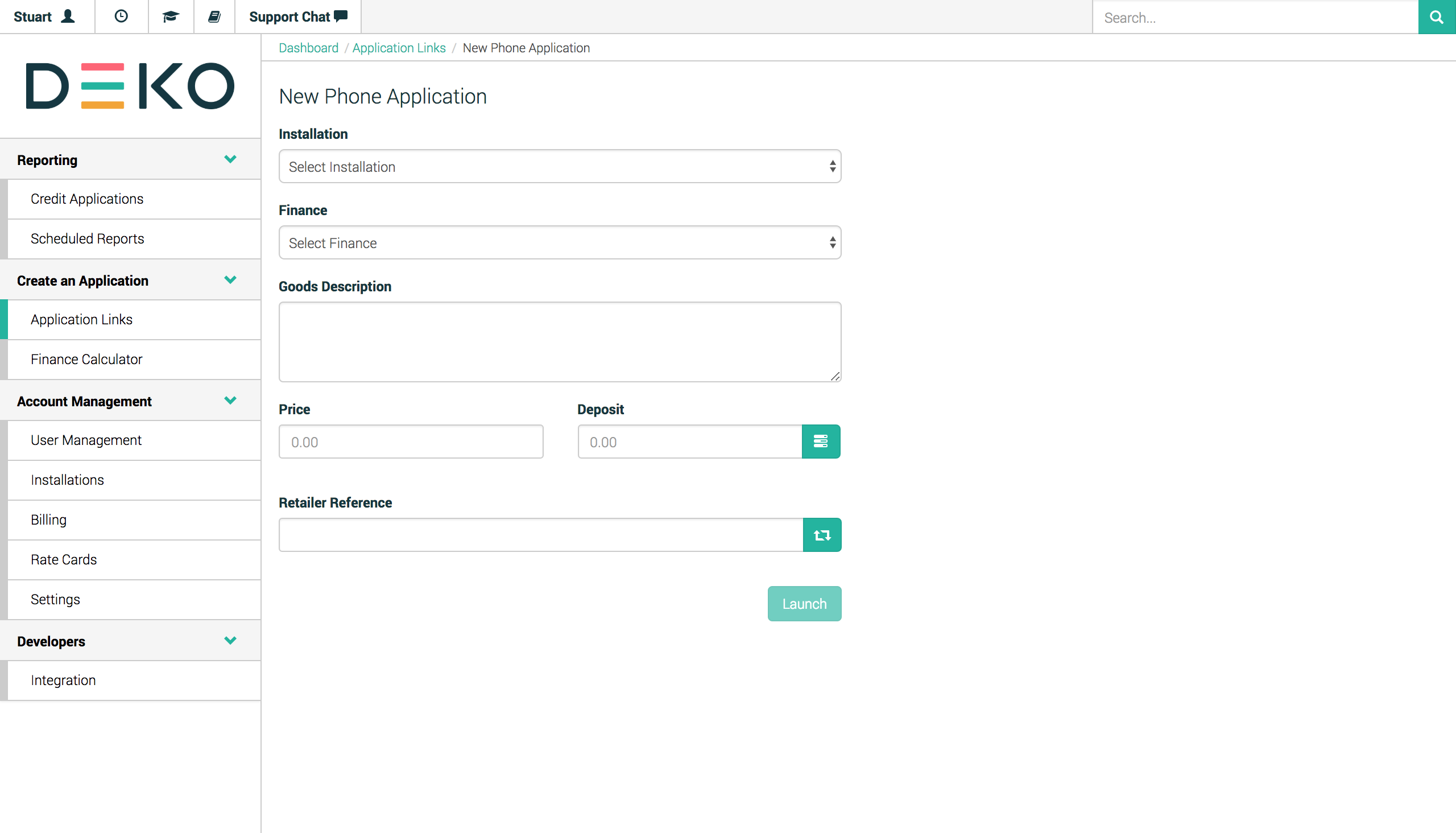The image size is (1456, 833).
Task: Click the book documentation icon
Action: (x=214, y=17)
